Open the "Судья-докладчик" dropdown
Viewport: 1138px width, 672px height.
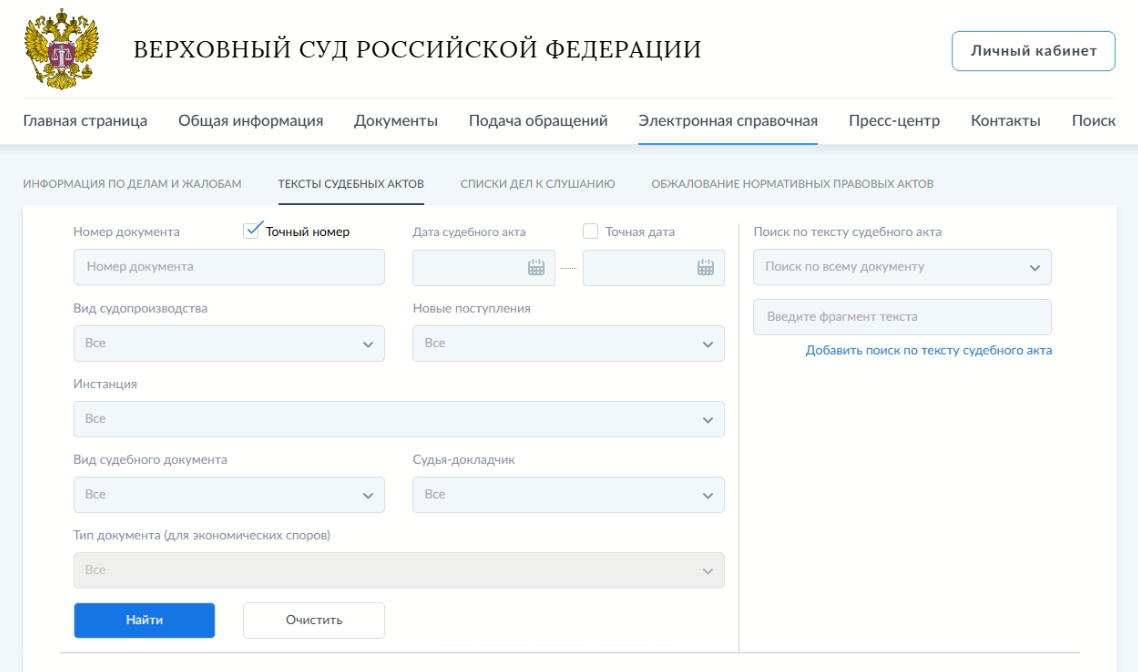click(568, 494)
